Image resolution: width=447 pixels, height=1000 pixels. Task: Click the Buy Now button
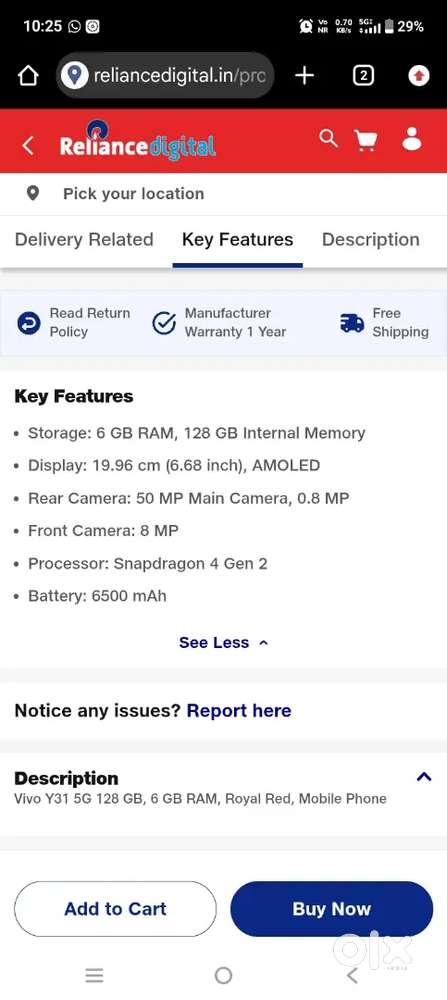pyautogui.click(x=332, y=909)
